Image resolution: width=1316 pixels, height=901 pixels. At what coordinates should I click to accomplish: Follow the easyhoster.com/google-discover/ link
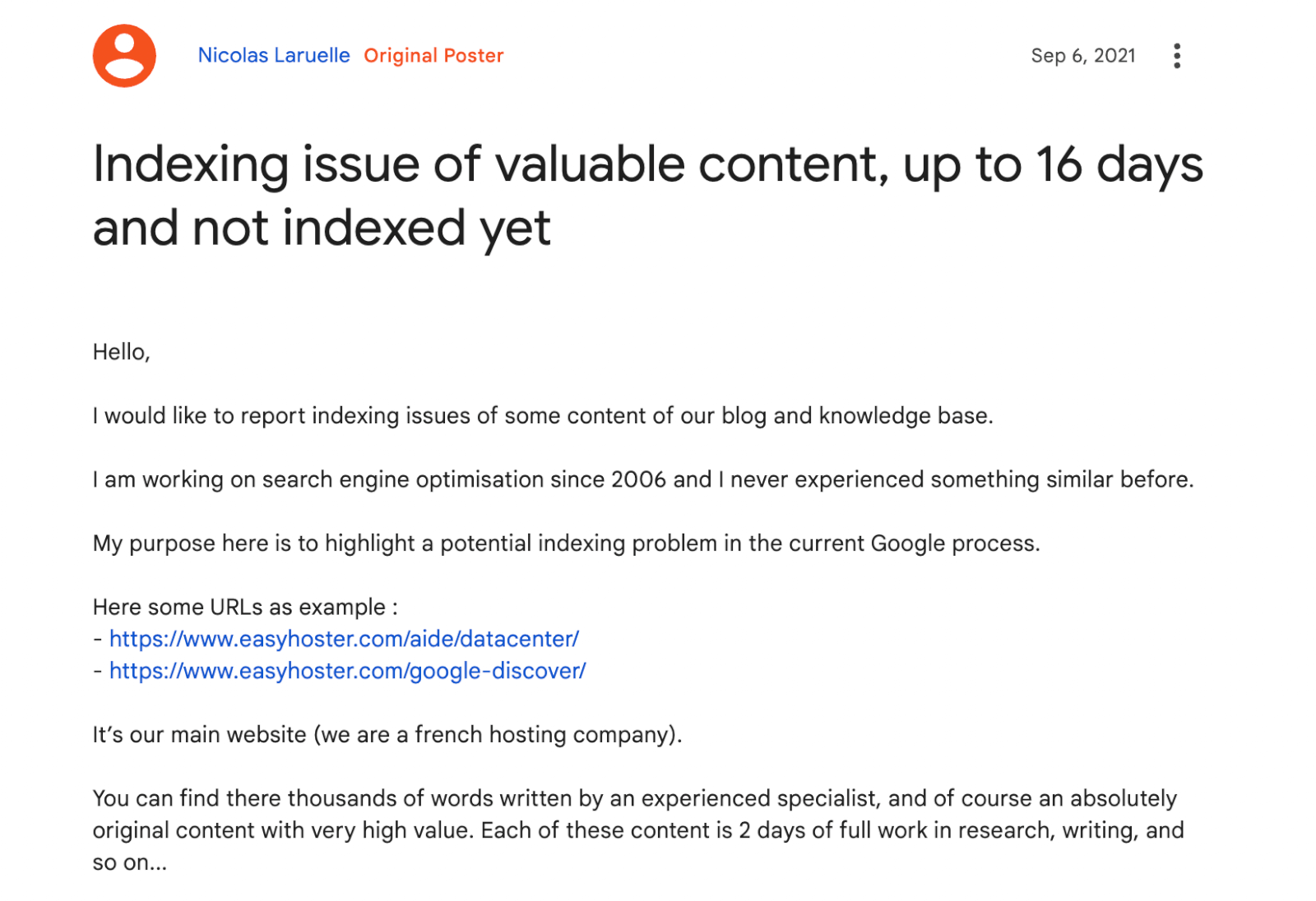pos(347,671)
